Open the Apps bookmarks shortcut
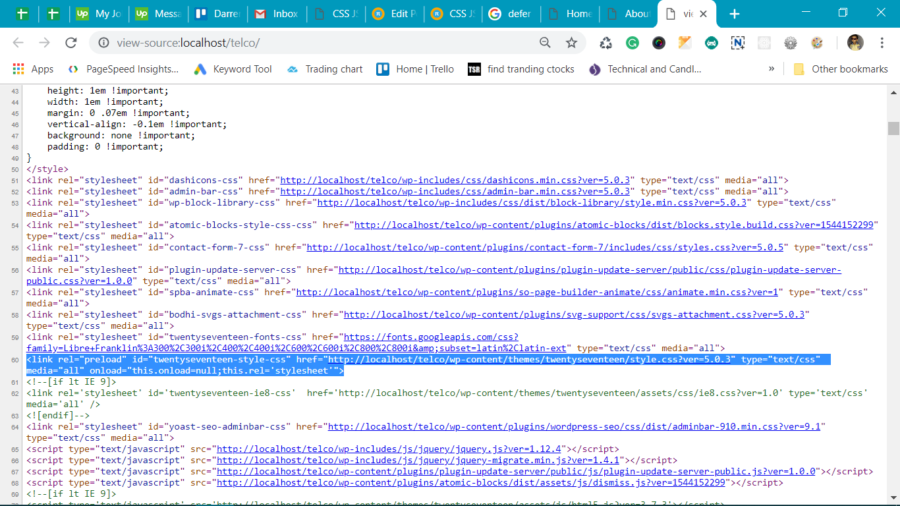900x506 pixels. tap(33, 69)
